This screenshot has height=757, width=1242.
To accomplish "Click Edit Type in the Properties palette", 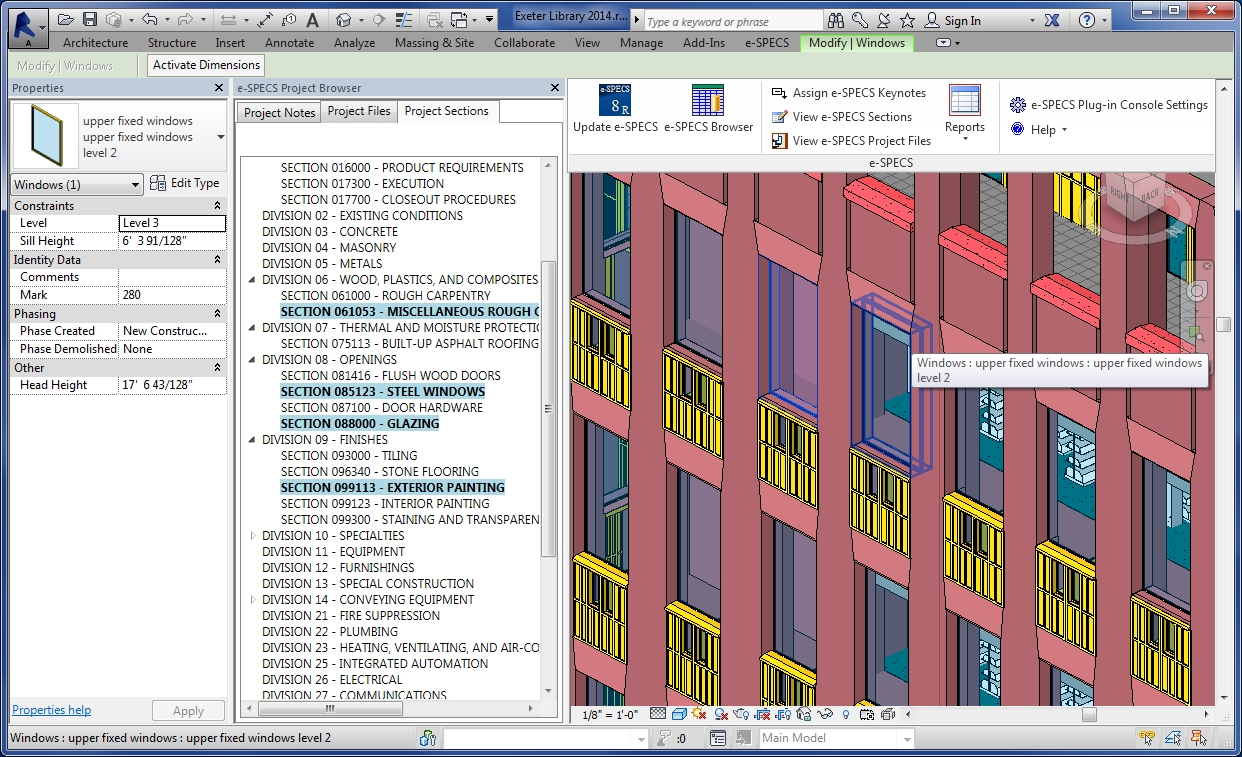I will pyautogui.click(x=186, y=183).
